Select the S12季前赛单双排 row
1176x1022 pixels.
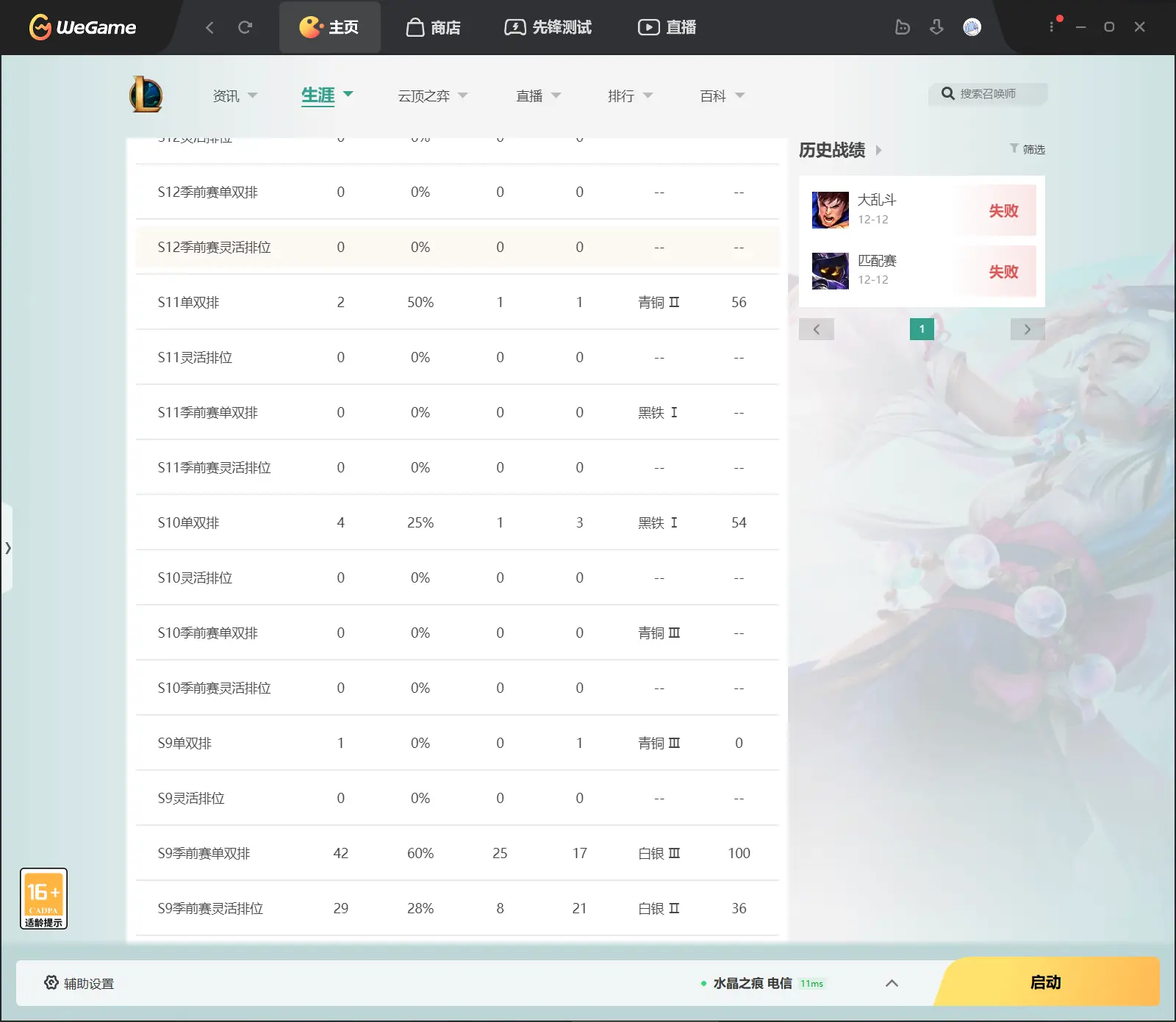click(457, 192)
